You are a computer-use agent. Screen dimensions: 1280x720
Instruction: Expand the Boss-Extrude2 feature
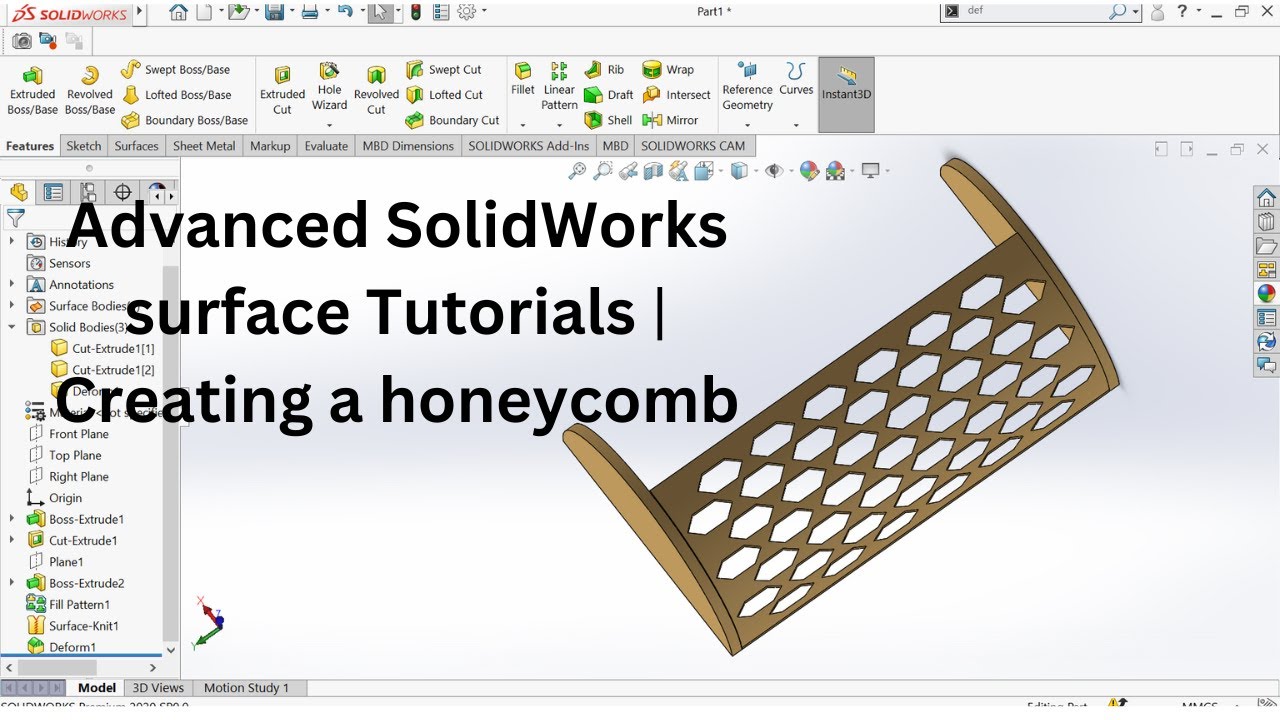pos(12,583)
